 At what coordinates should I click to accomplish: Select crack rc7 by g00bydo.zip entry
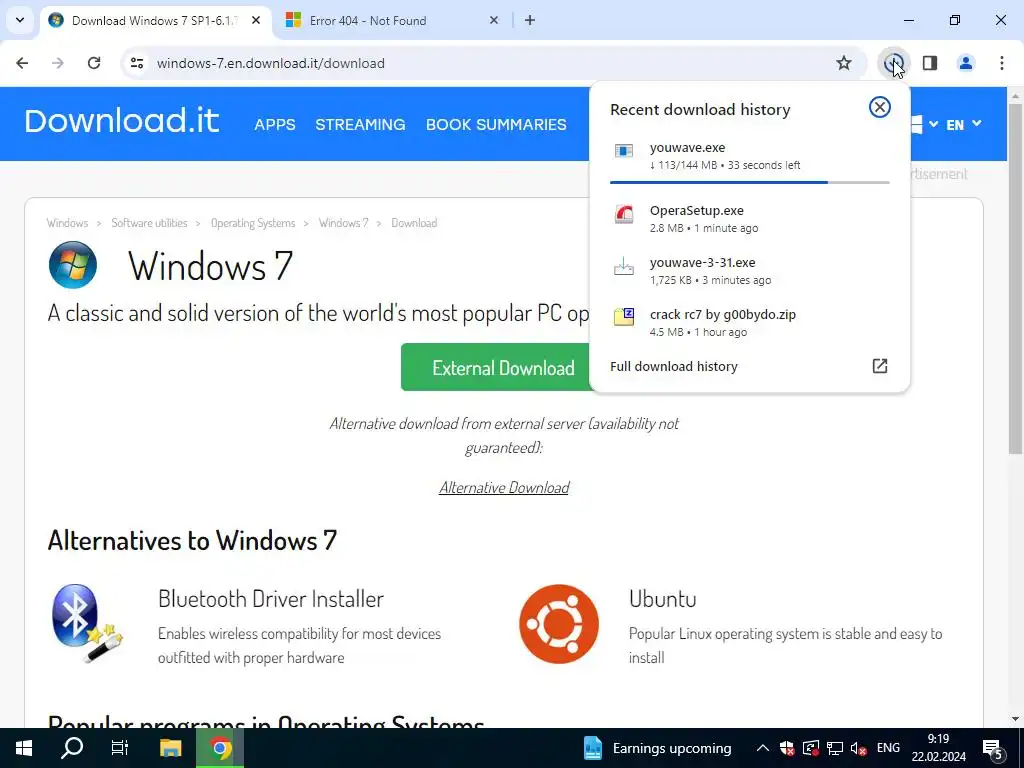(x=749, y=323)
